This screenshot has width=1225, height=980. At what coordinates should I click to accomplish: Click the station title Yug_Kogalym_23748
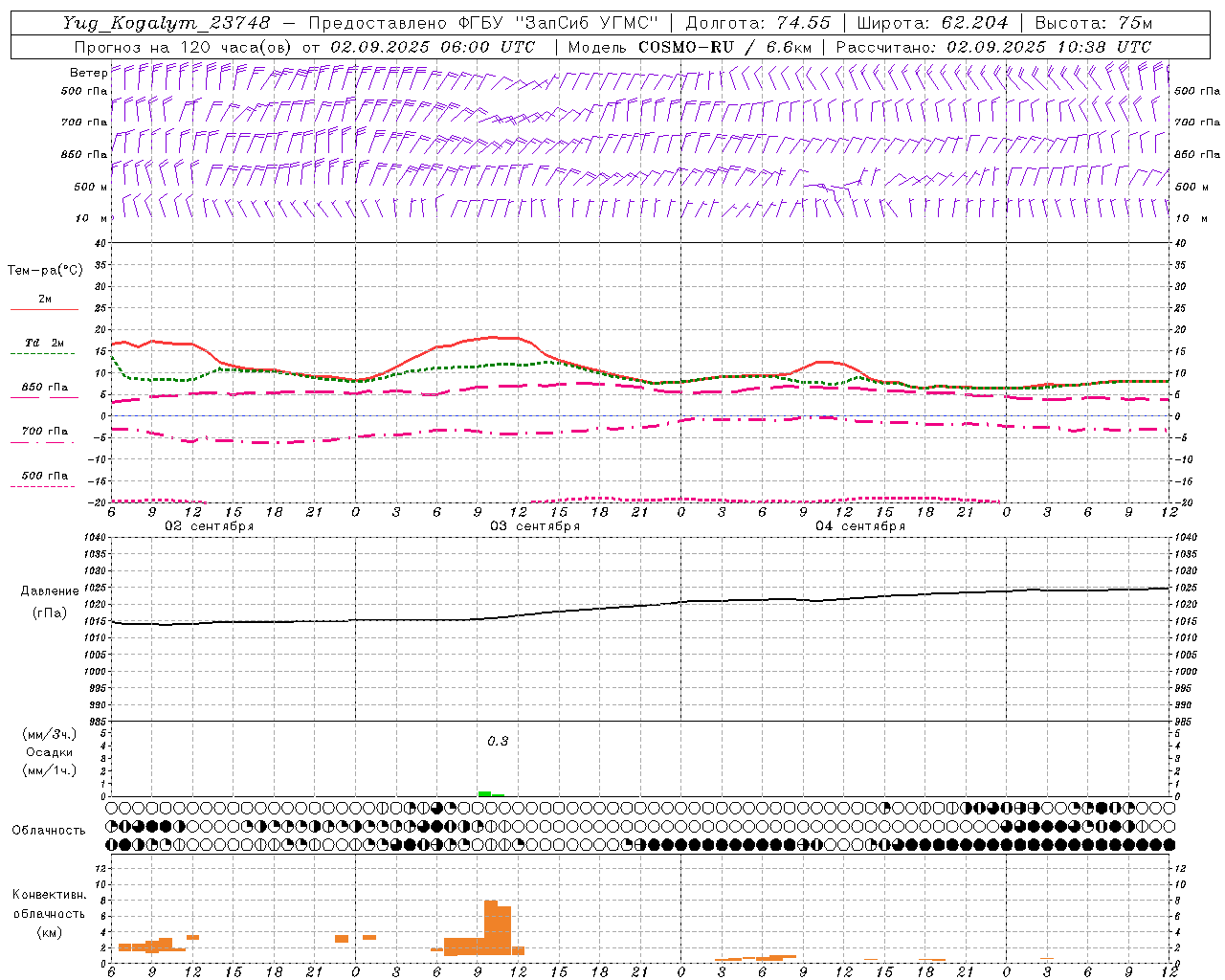click(x=167, y=23)
